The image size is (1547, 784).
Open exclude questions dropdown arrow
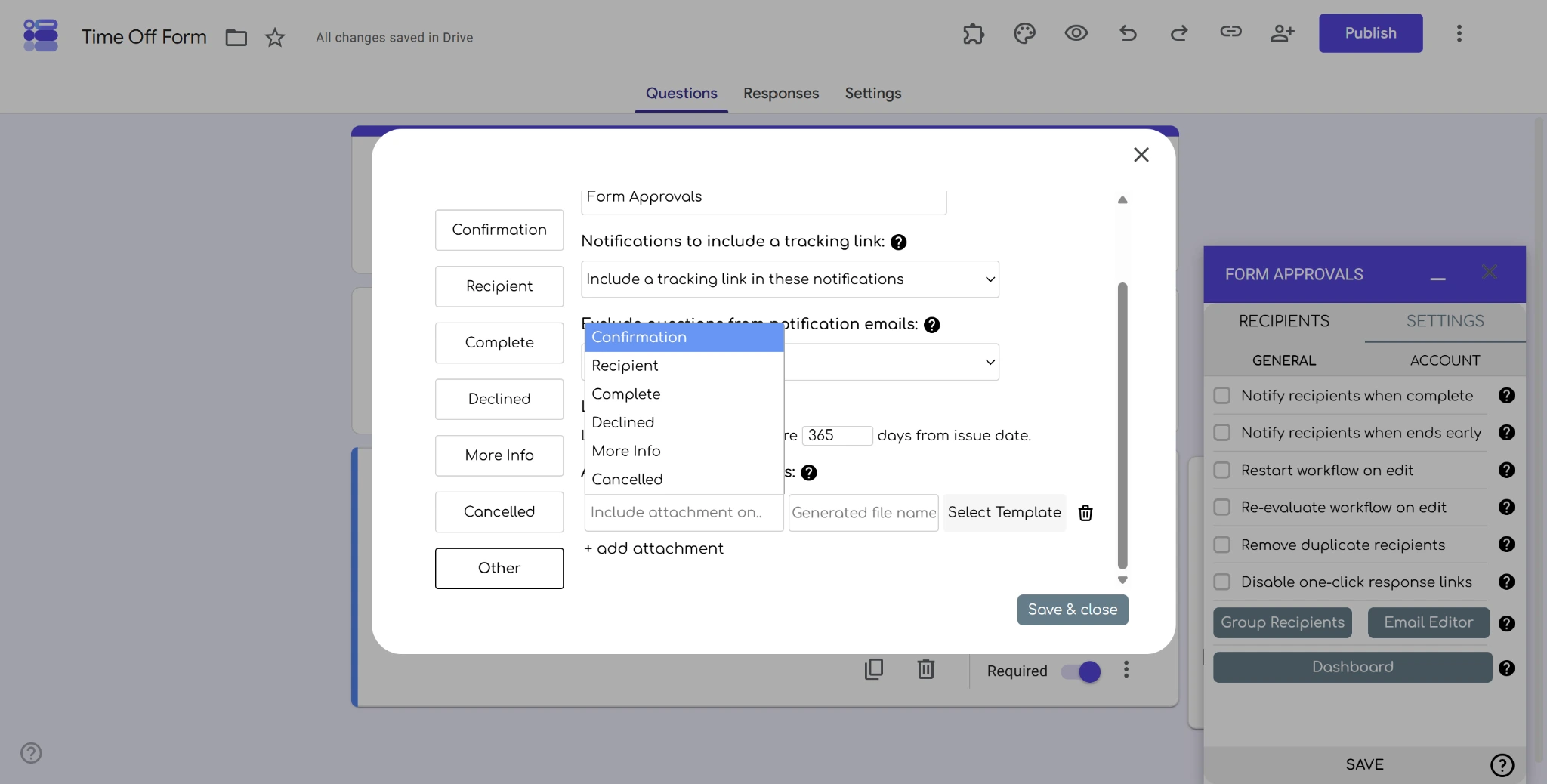(x=990, y=363)
